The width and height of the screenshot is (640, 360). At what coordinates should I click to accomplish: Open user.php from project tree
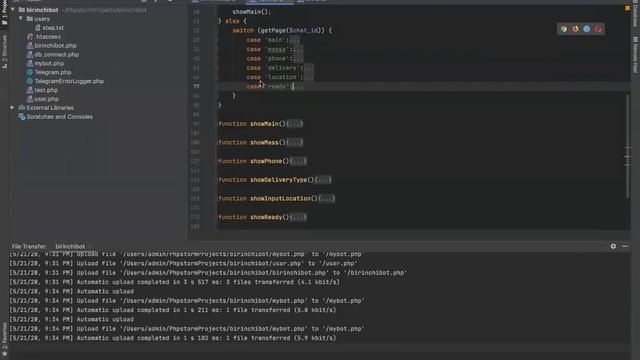point(47,99)
